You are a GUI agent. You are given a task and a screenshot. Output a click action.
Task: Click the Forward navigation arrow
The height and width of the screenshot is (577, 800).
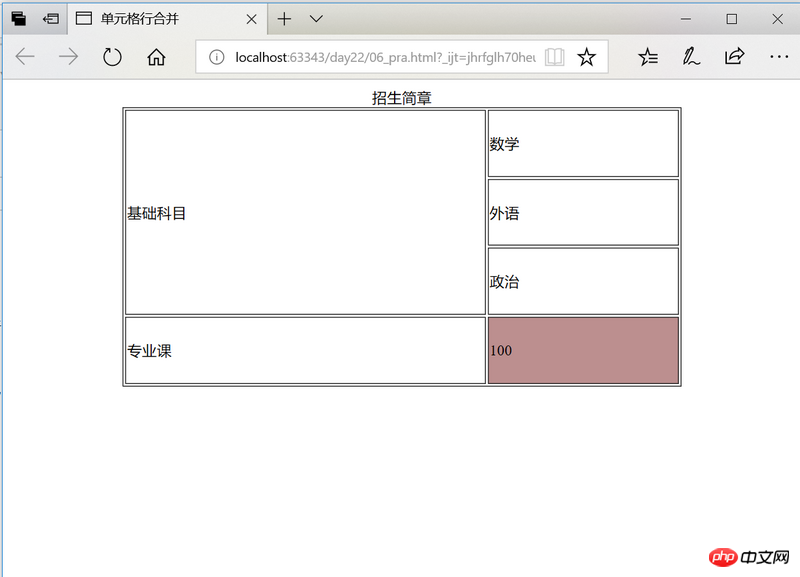[x=66, y=57]
